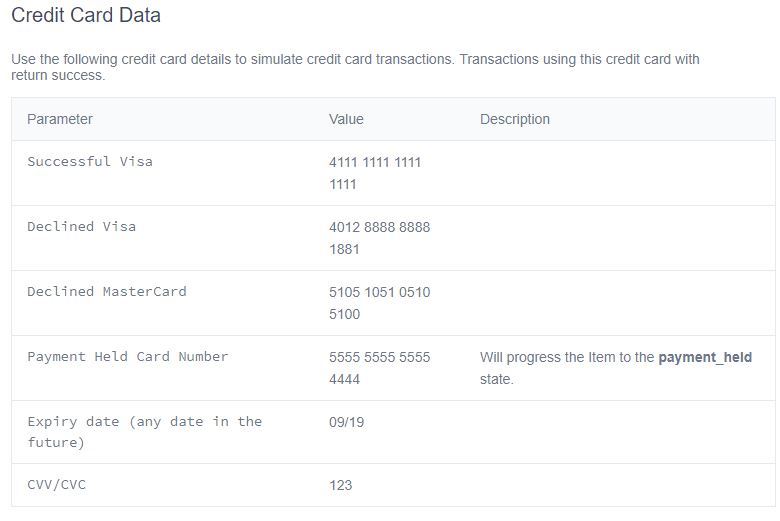This screenshot has width=780, height=521.
Task: Select the Declined MasterCard parameter label
Action: pos(107,291)
